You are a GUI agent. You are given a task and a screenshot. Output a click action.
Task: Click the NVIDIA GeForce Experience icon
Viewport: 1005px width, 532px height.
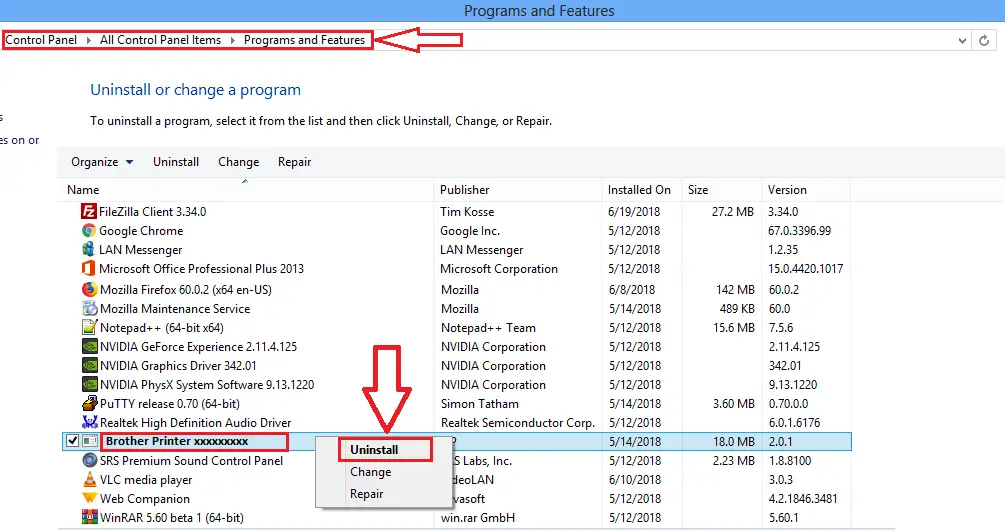click(x=90, y=346)
